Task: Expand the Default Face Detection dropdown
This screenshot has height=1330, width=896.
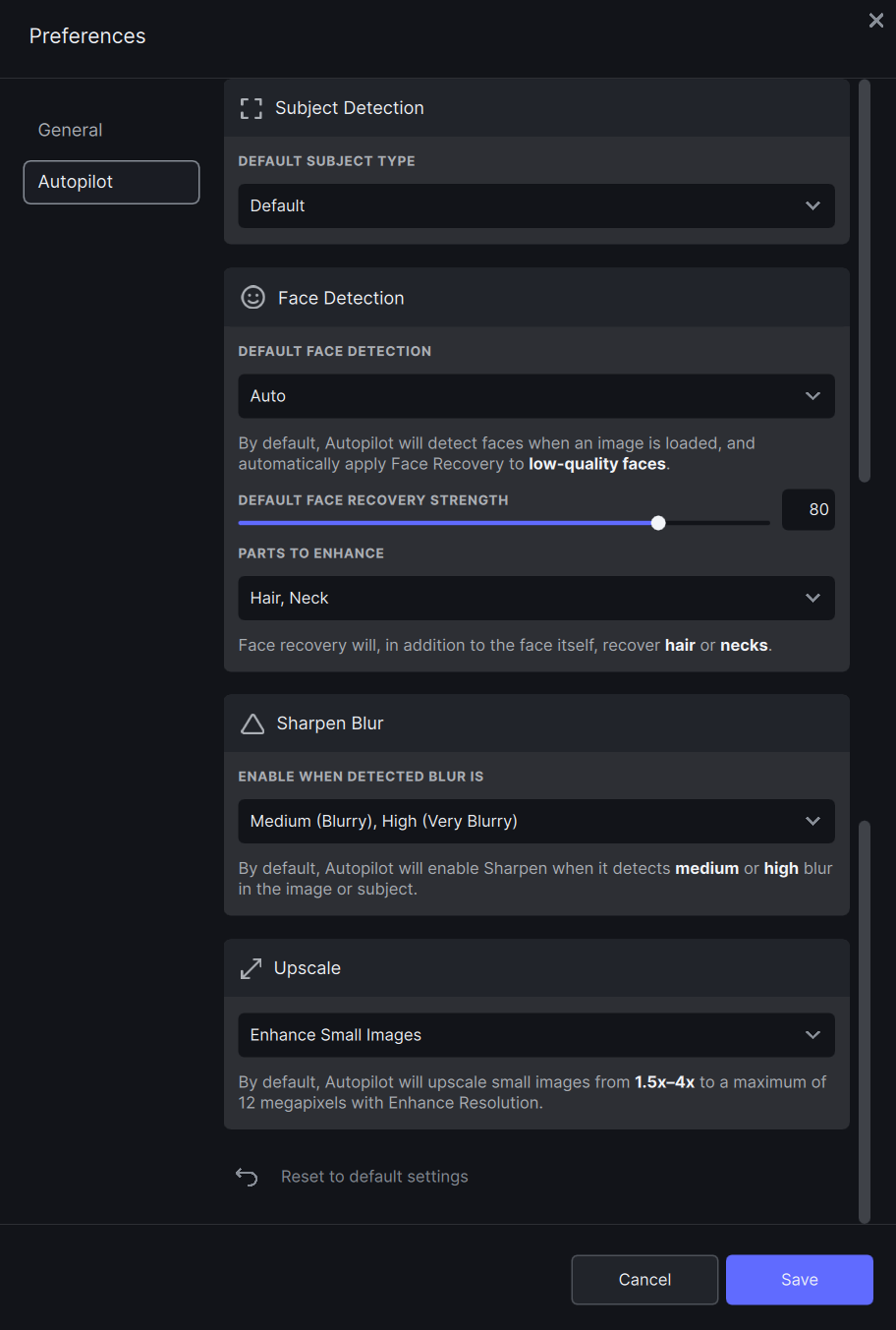Action: pos(536,396)
